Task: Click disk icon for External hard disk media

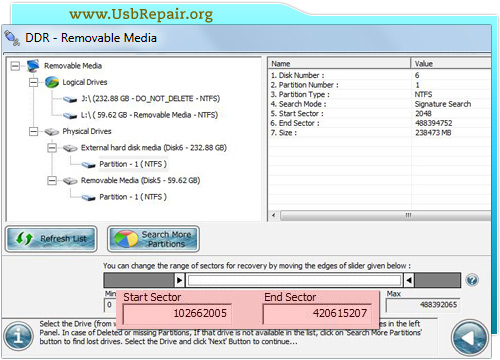Action: point(70,148)
